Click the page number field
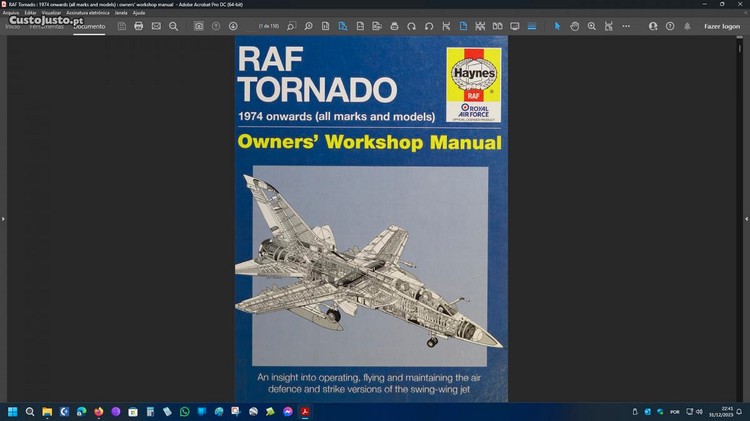750x421 pixels. coord(268,26)
